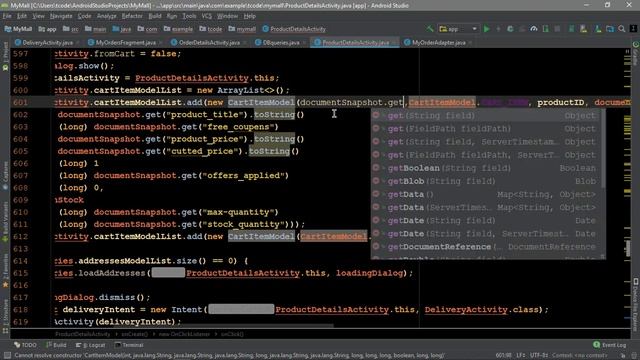Click the Sync Project with Gradle icon
Image resolution: width=640 pixels, height=360 pixels.
point(598,29)
